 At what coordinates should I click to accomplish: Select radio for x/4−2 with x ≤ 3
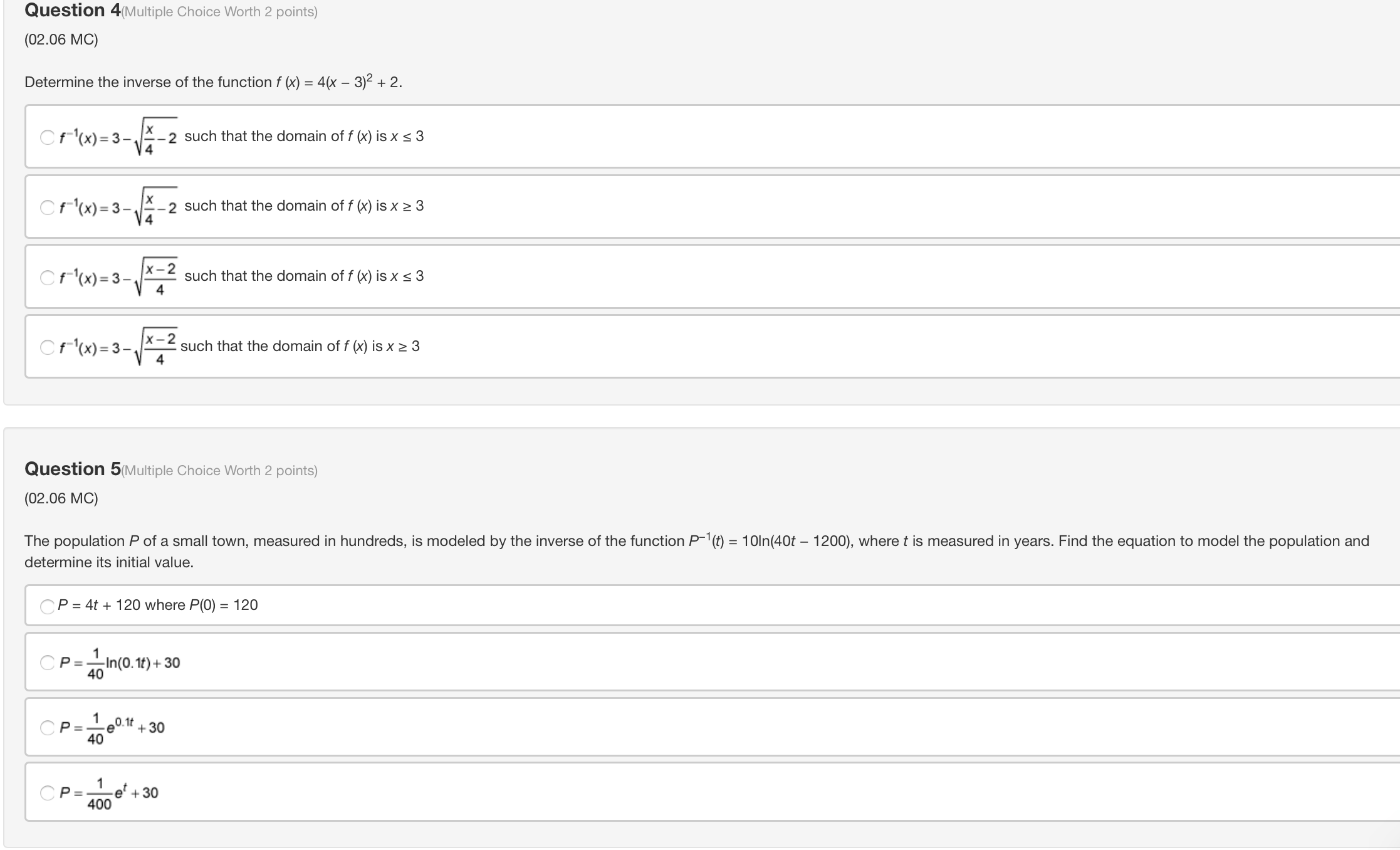point(47,137)
